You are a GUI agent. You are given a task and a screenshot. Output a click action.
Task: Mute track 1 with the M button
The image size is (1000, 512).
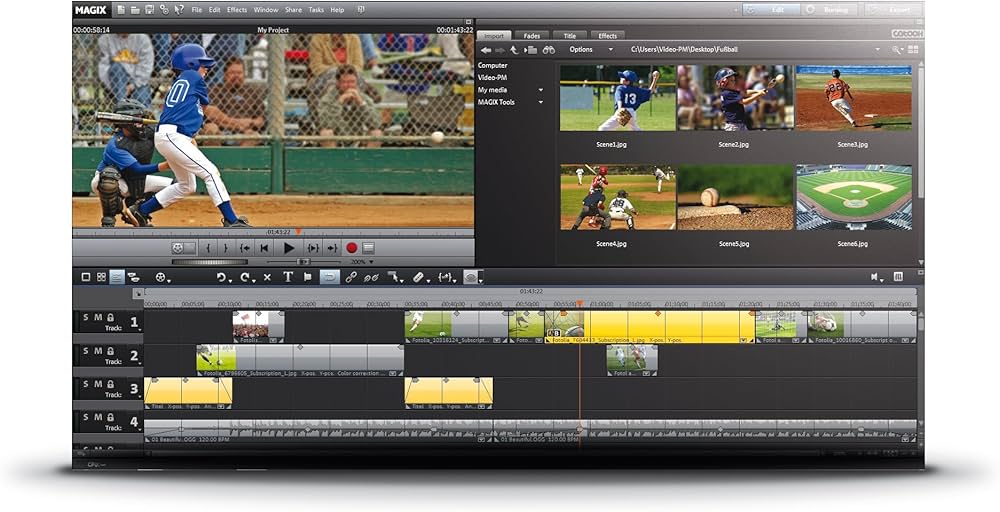(98, 318)
